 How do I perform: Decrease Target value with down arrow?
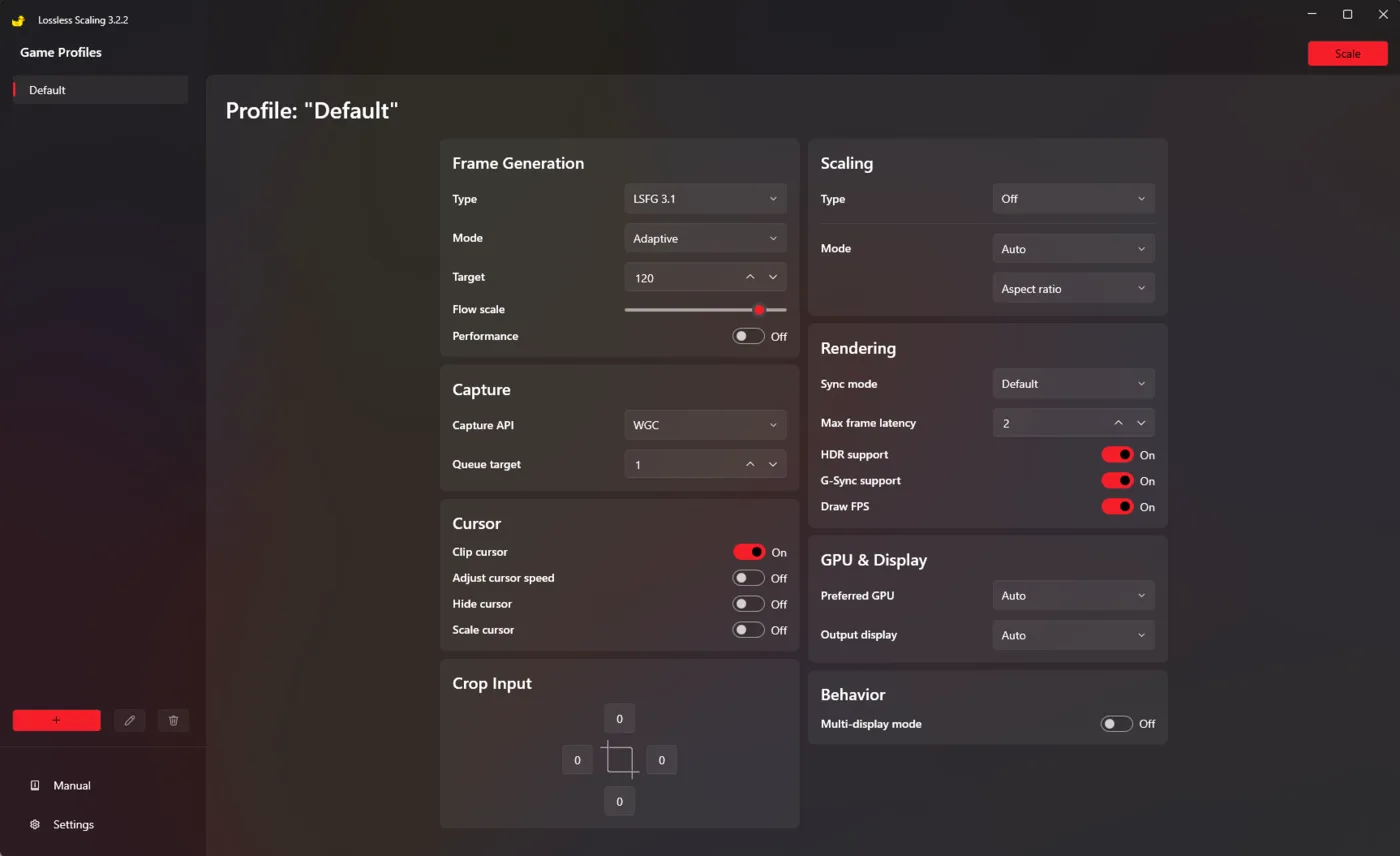pos(773,277)
